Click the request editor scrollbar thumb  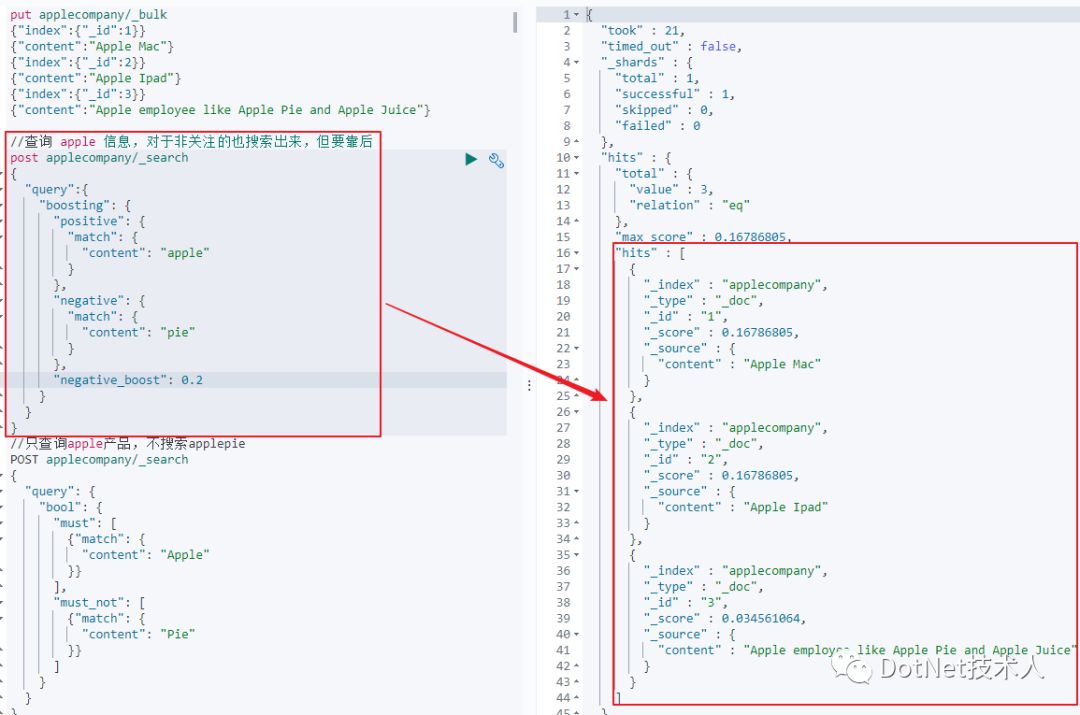click(515, 22)
